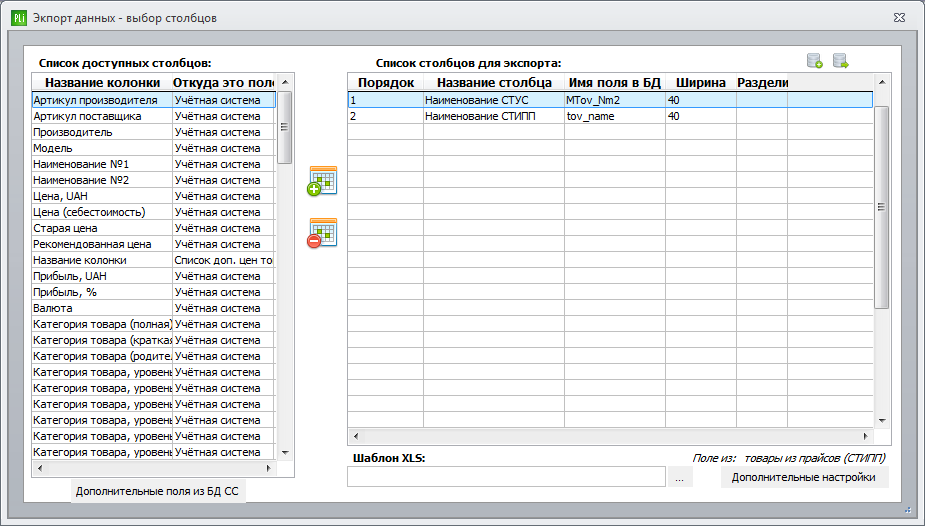
Task: Select 'Артикул поставщика' row
Action: pyautogui.click(x=153, y=116)
